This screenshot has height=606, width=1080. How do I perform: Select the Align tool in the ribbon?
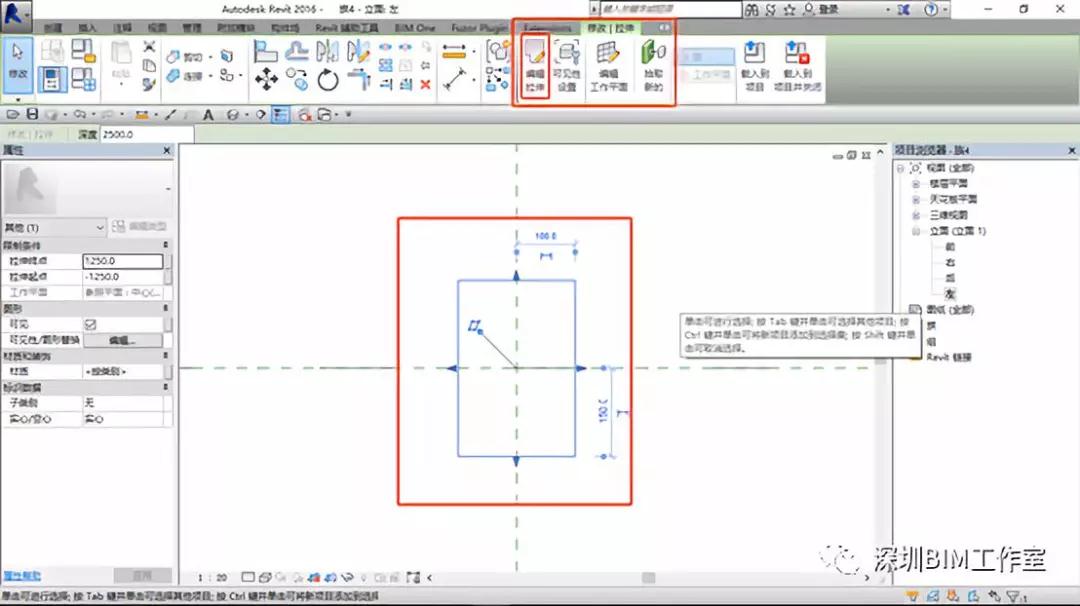point(265,51)
